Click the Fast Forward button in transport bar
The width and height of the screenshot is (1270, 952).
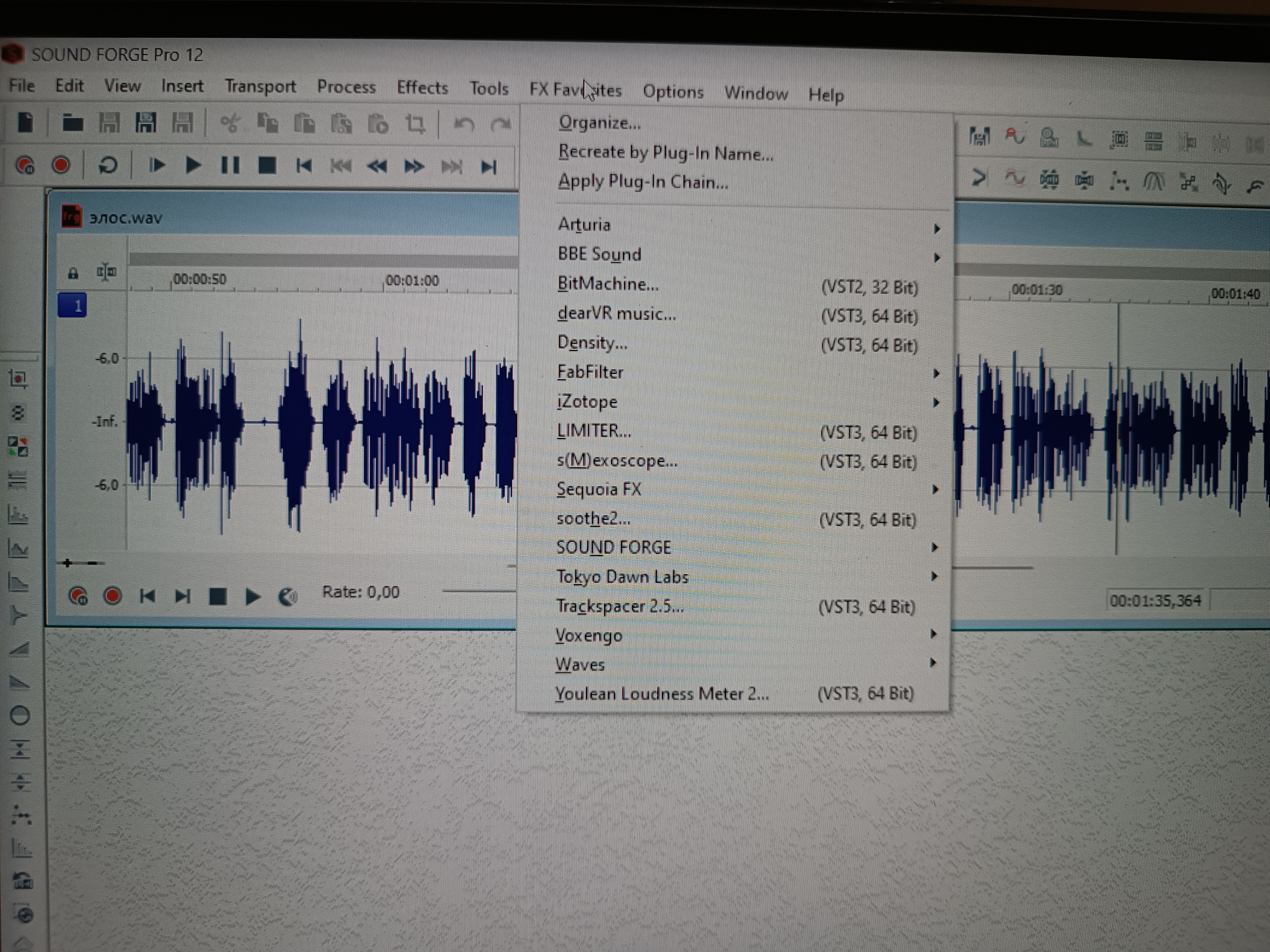tap(414, 167)
